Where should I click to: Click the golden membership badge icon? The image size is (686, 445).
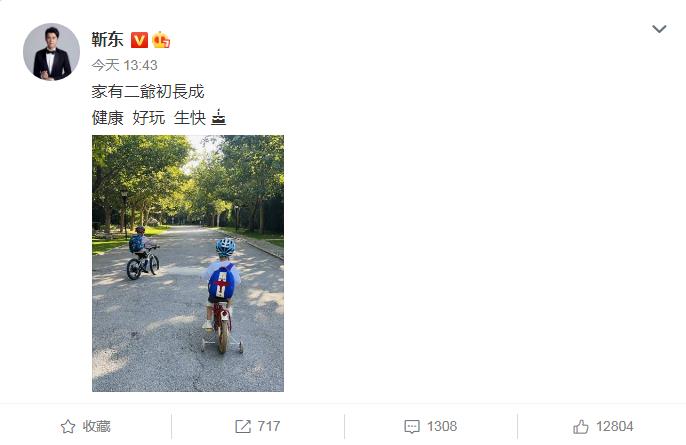click(161, 40)
